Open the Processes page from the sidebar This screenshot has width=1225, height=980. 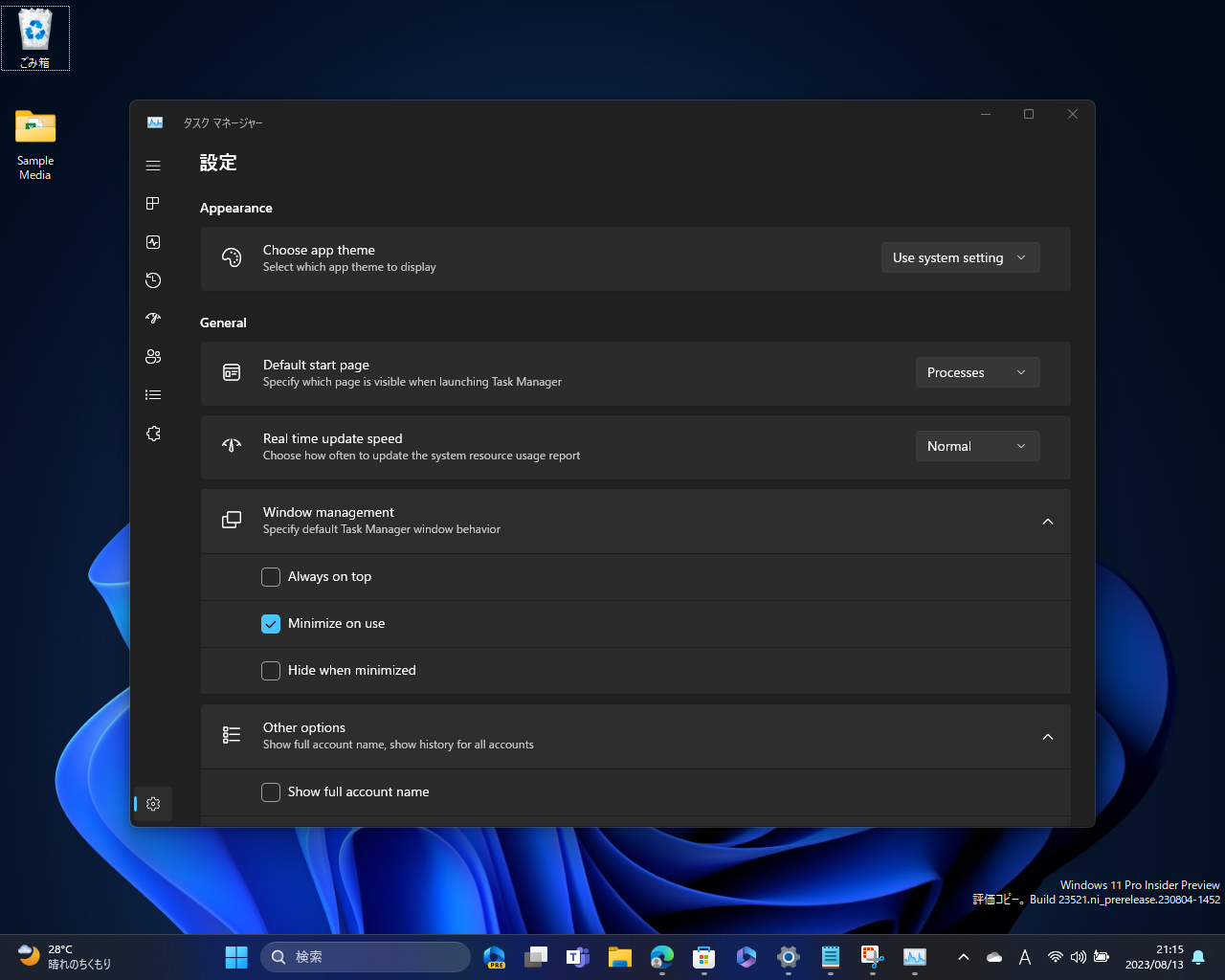coord(153,203)
